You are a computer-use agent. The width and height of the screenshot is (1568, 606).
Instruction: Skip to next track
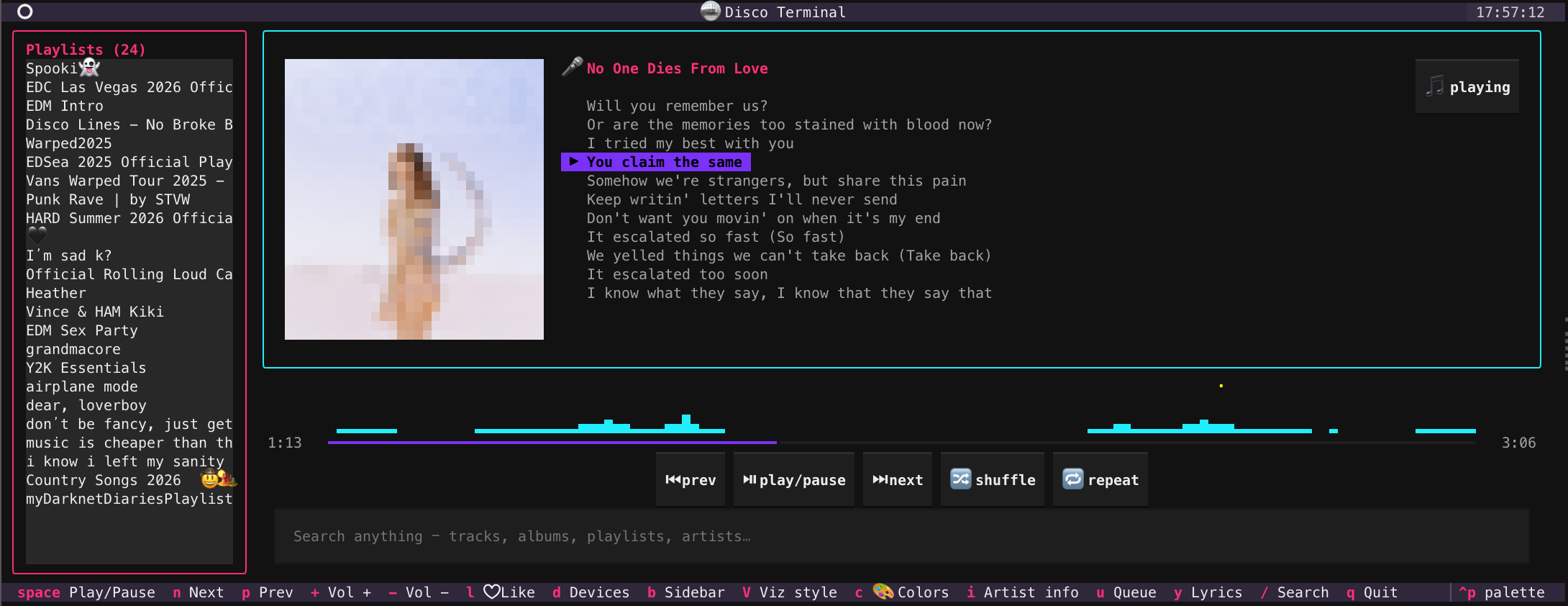pyautogui.click(x=898, y=479)
